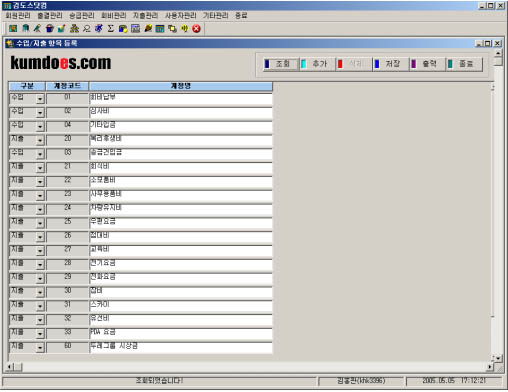Open the 기타관리 menu
This screenshot has height=392, width=508.
[x=216, y=16]
